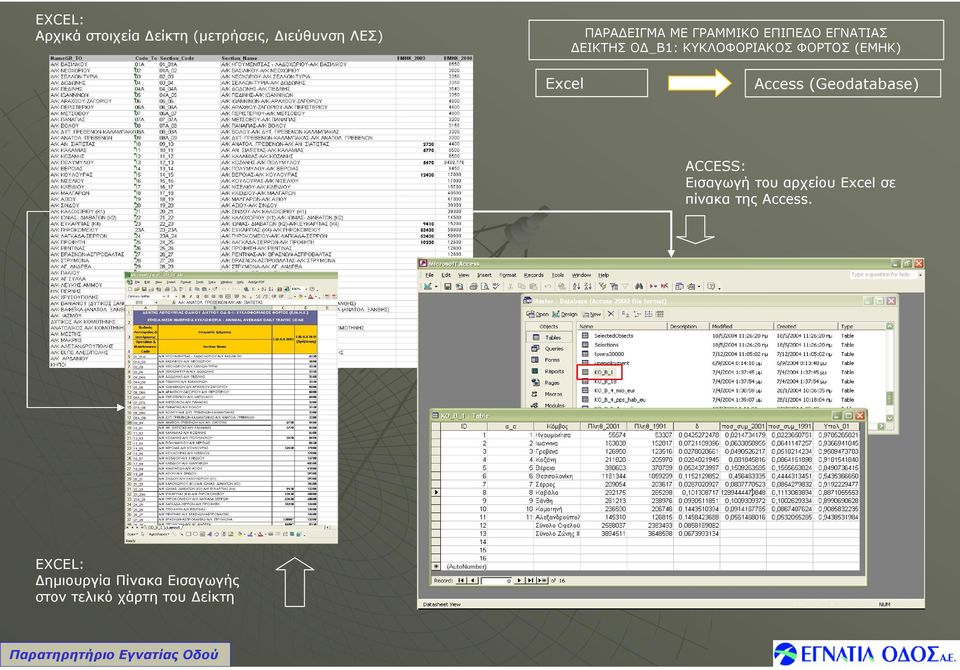Image resolution: width=960 pixels, height=670 pixels.
Task: Click the Πληθ_2001 column header in table
Action: pyautogui.click(x=604, y=426)
